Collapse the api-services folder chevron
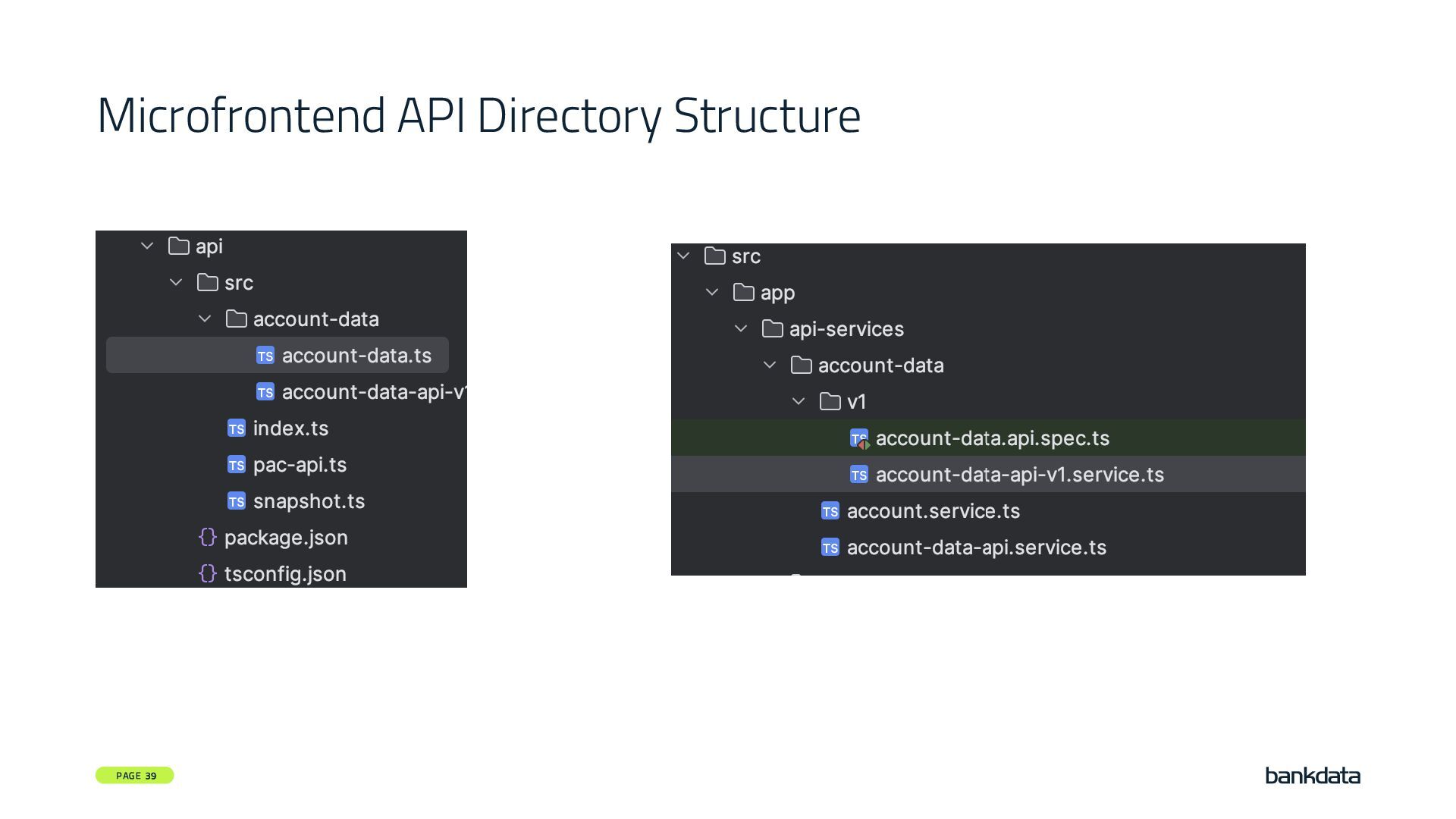Screen dimensions: 1456x819 [741, 329]
